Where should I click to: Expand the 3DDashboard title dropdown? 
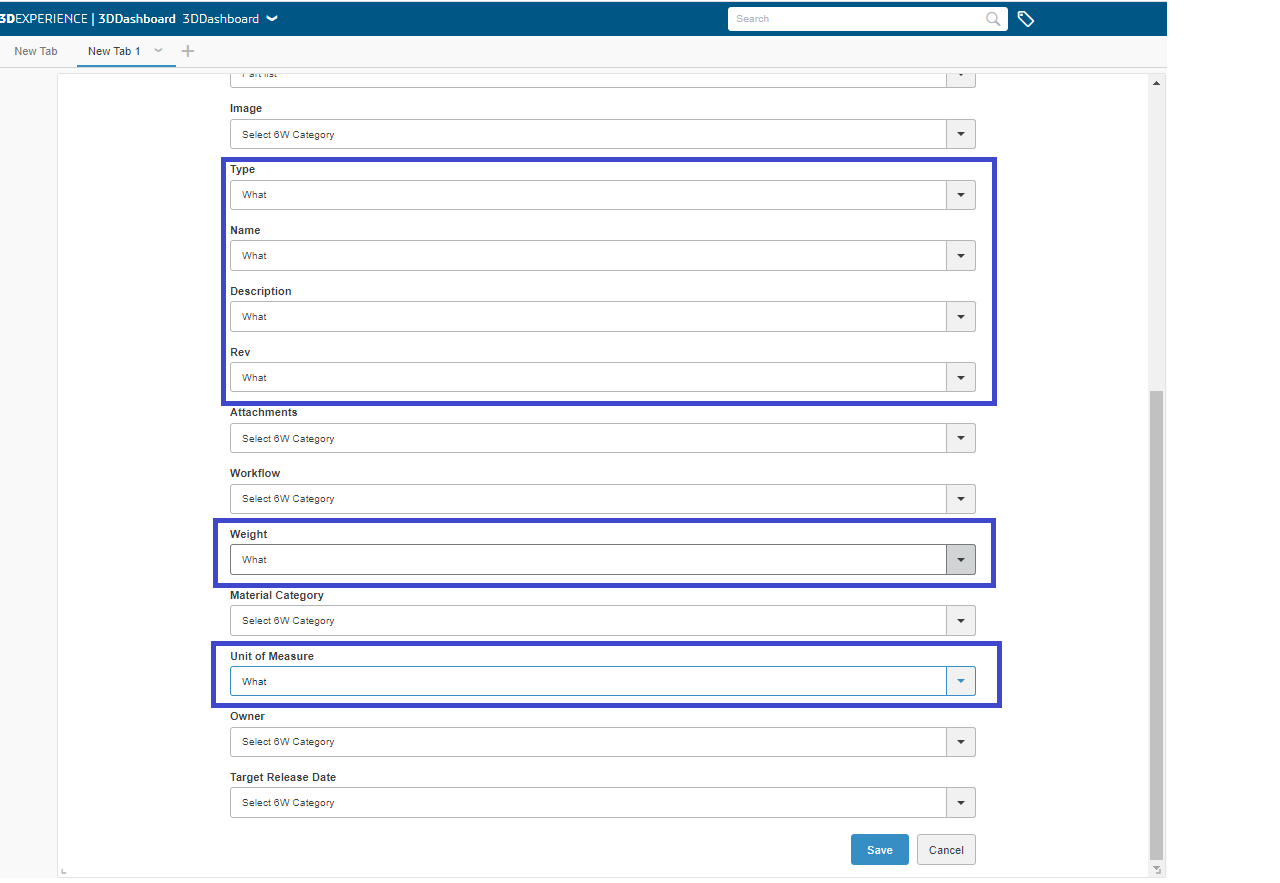coord(272,19)
